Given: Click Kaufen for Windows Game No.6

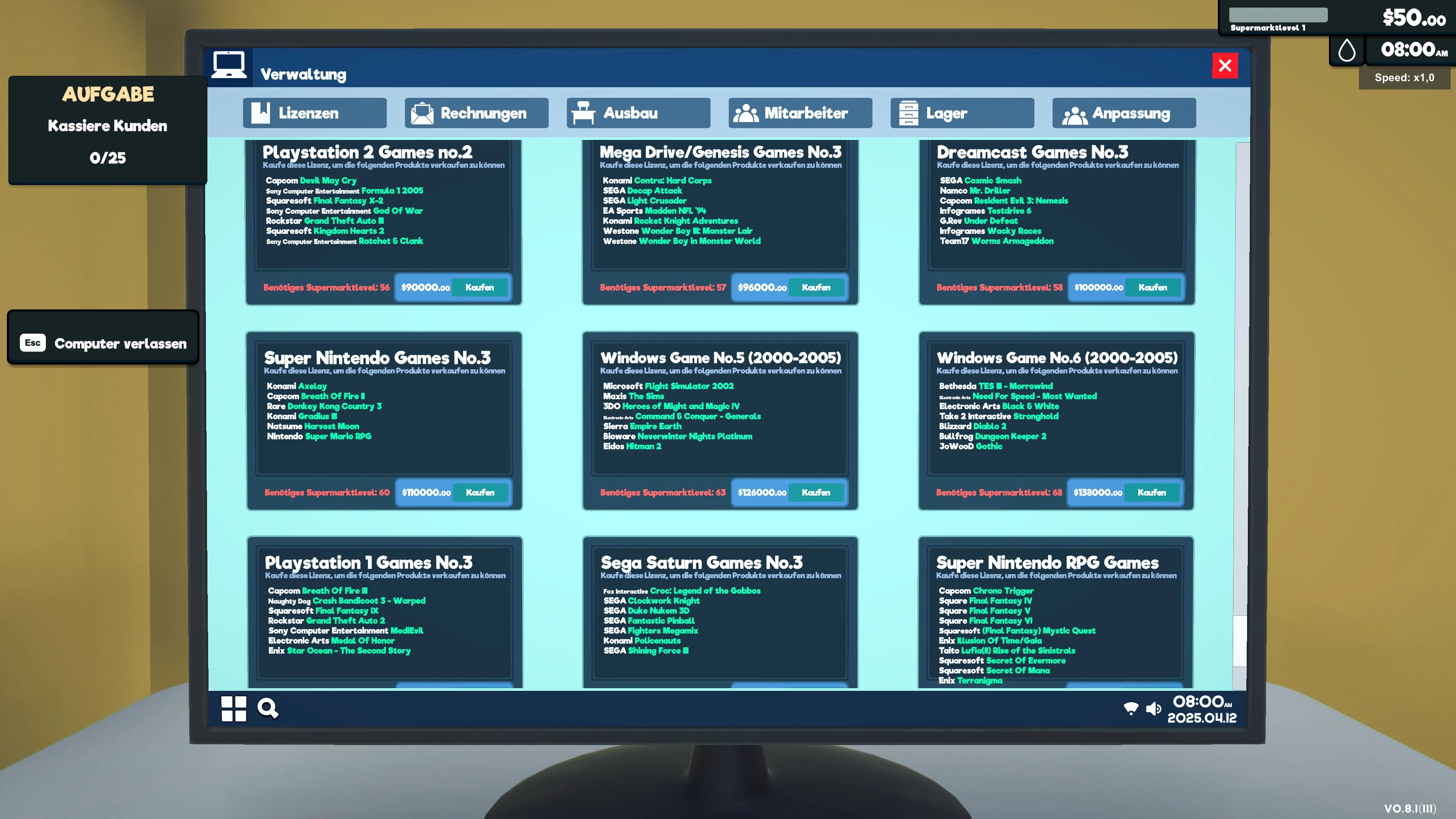Looking at the screenshot, I should (1152, 492).
